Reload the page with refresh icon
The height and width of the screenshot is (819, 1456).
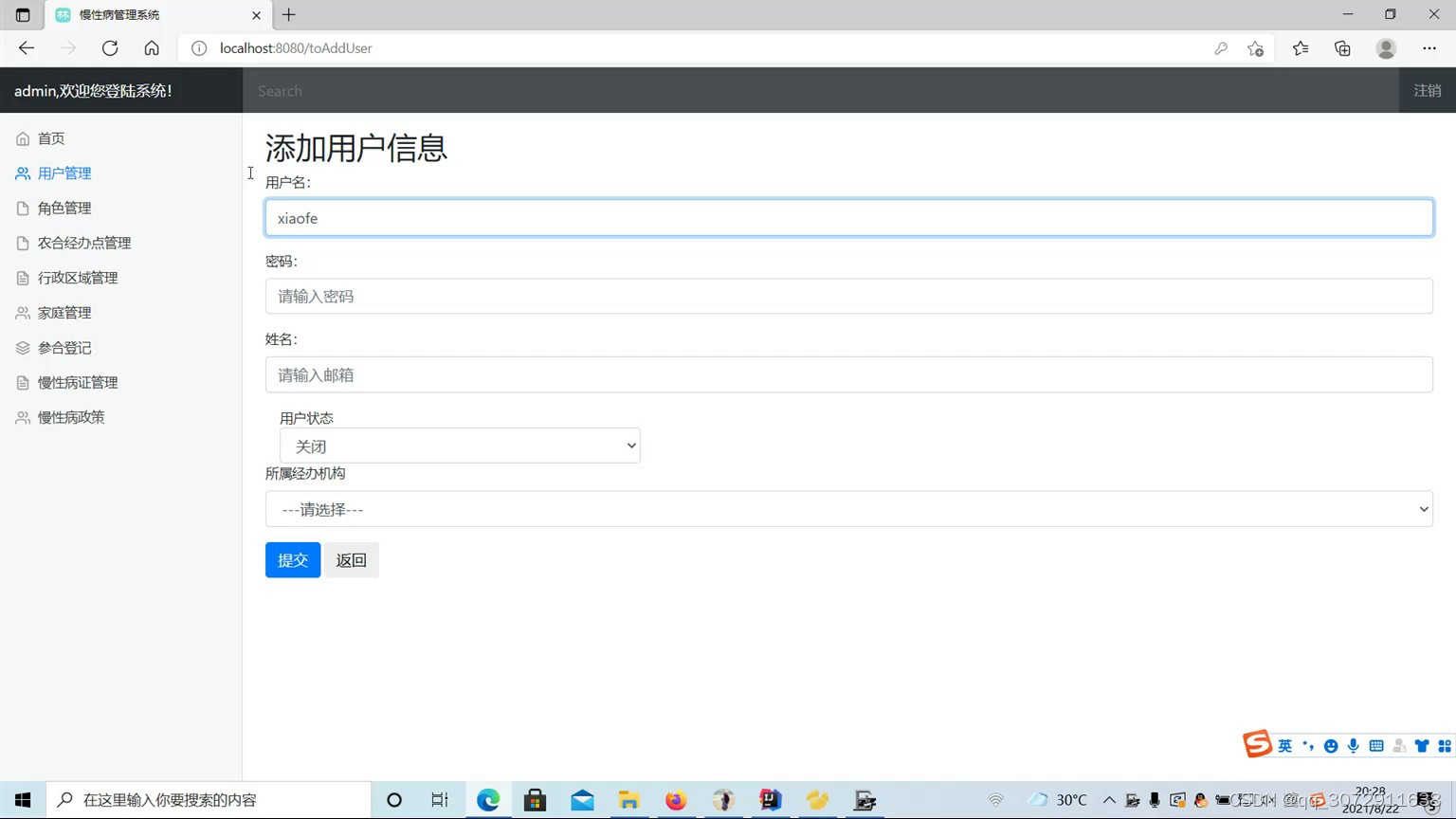[x=110, y=48]
